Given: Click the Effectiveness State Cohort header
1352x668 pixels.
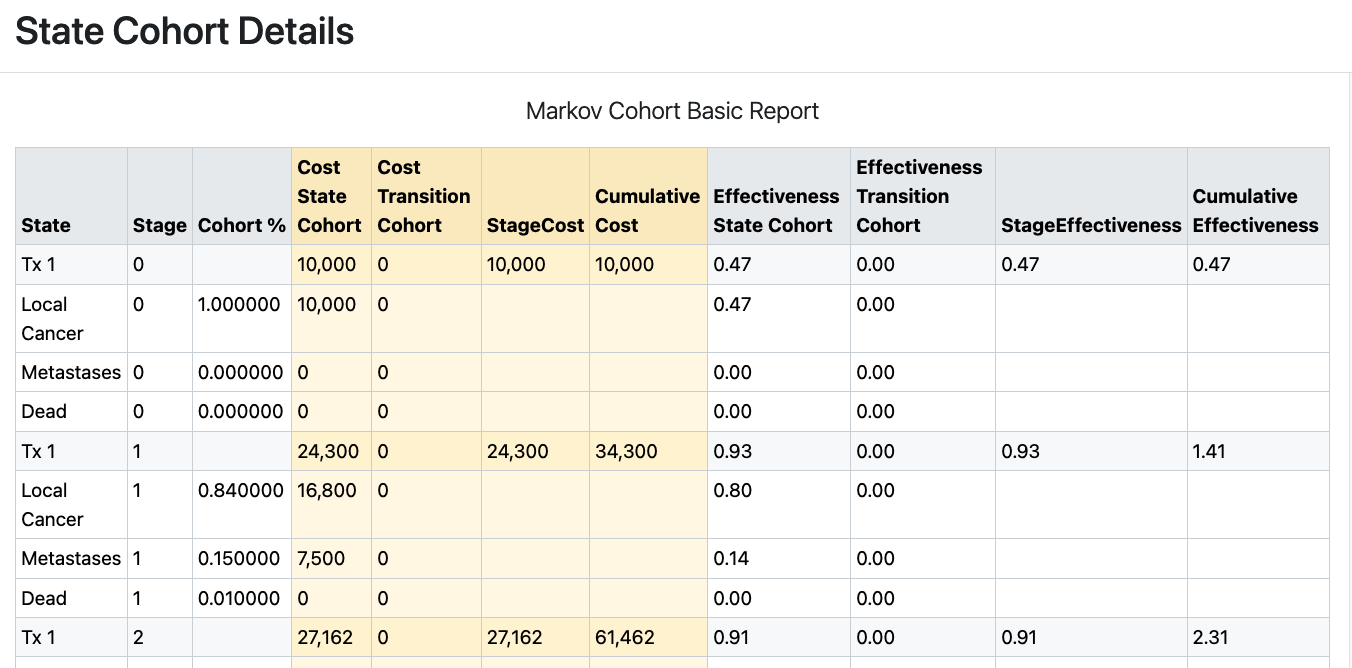Looking at the screenshot, I should pyautogui.click(x=776, y=210).
